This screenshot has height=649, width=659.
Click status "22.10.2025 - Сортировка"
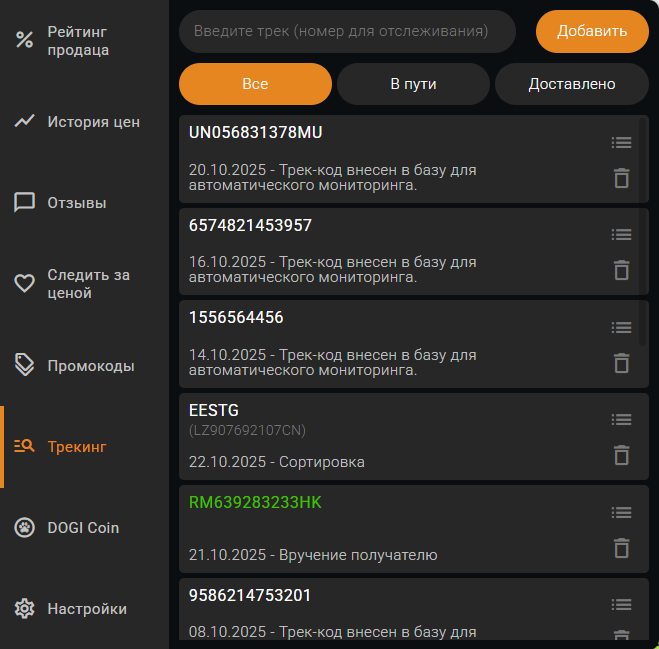coord(277,462)
